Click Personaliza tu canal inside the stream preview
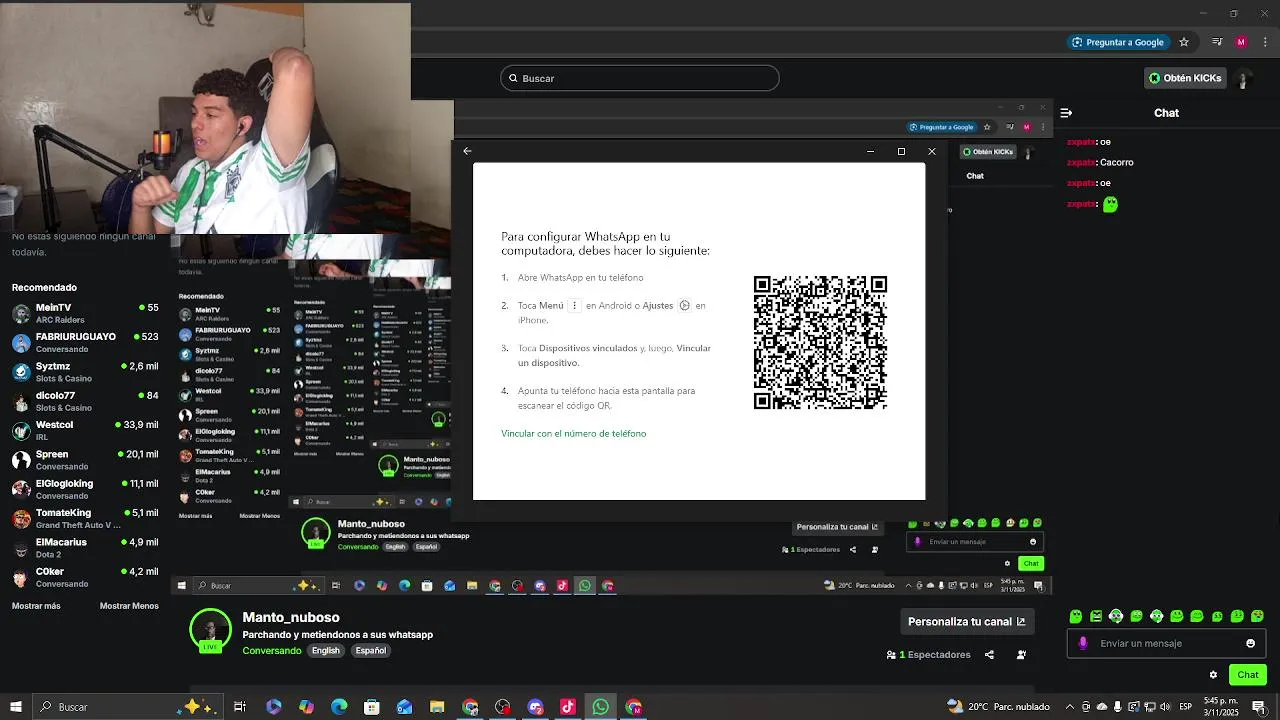 (837, 527)
